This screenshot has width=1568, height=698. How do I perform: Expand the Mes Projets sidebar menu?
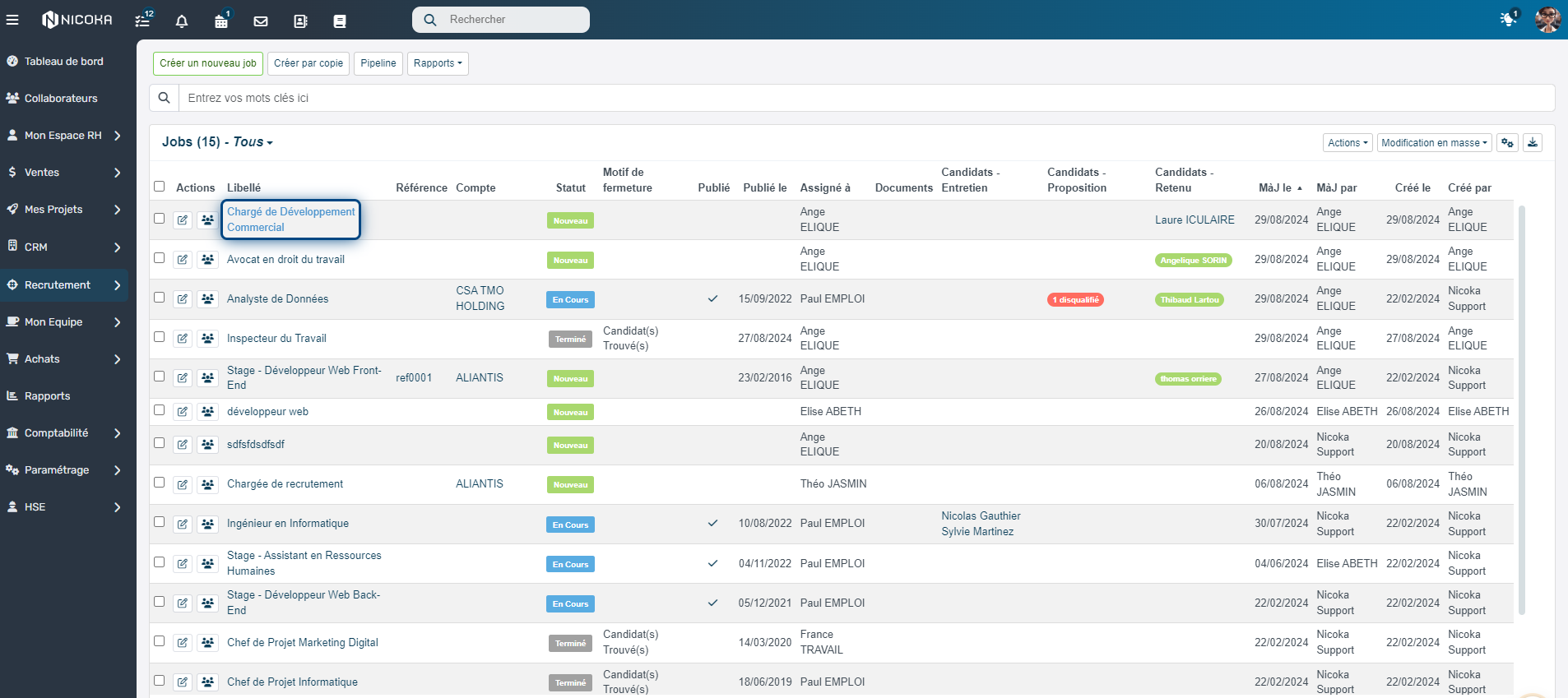pos(64,210)
